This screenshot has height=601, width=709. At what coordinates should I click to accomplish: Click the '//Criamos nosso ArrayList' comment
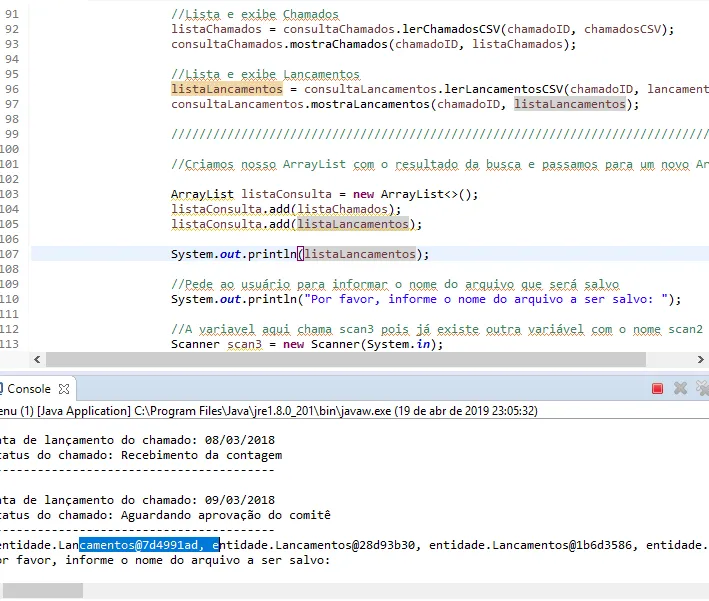[440, 164]
